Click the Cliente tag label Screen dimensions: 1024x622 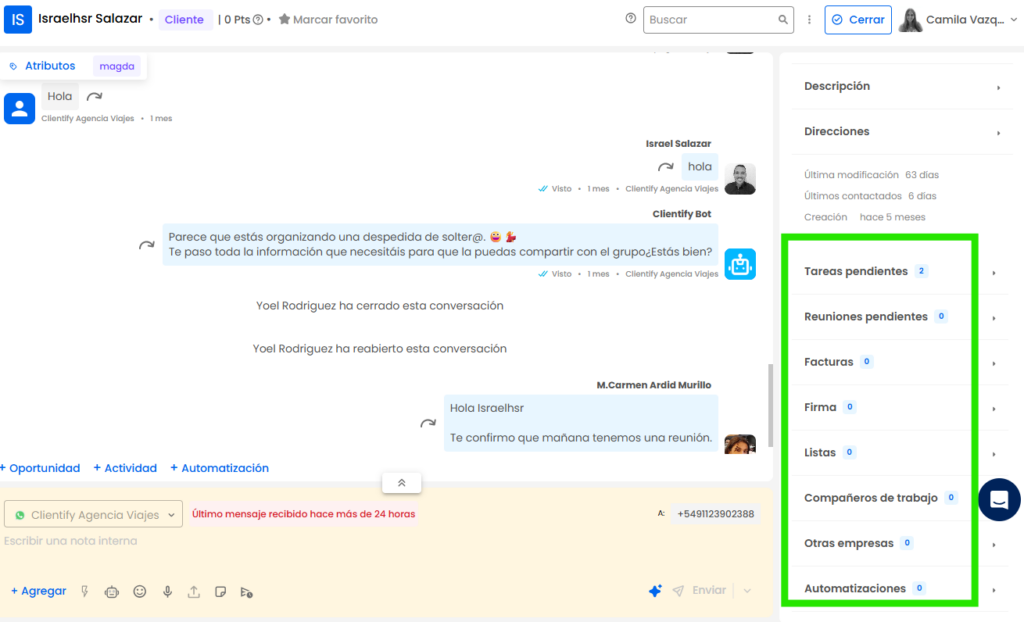point(183,19)
